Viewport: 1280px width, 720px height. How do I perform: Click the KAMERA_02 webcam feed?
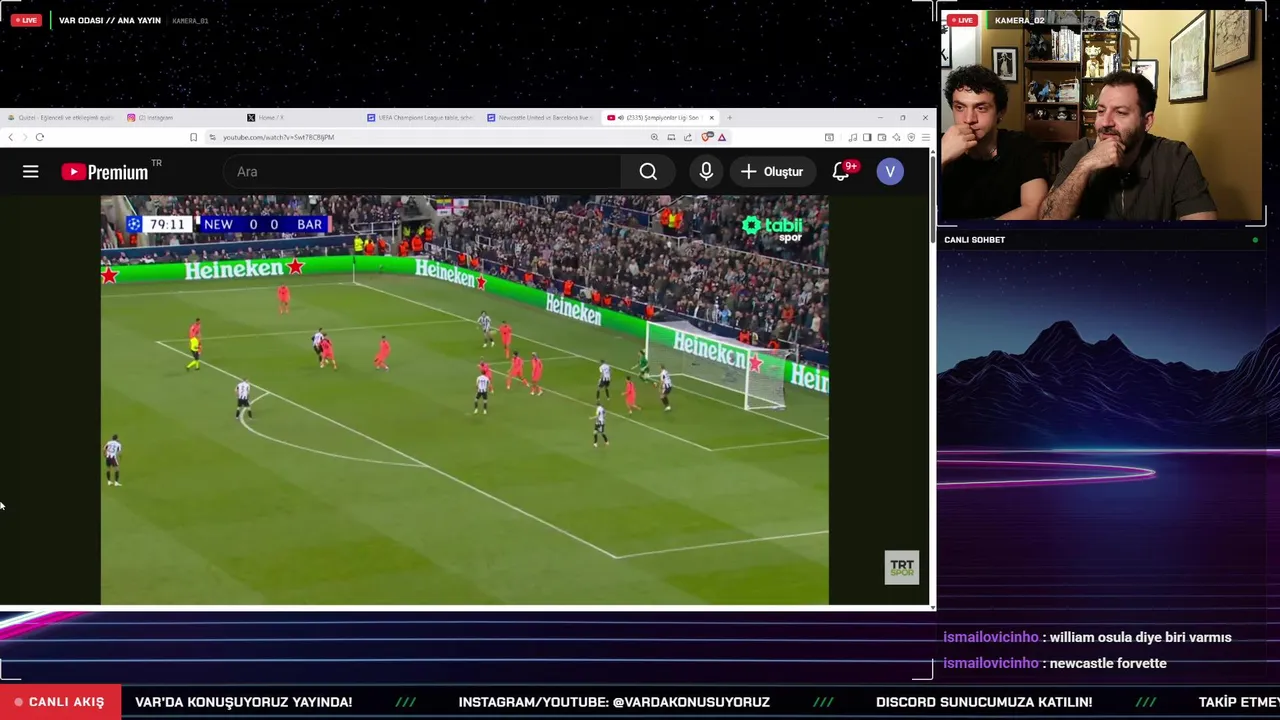[x=1101, y=115]
